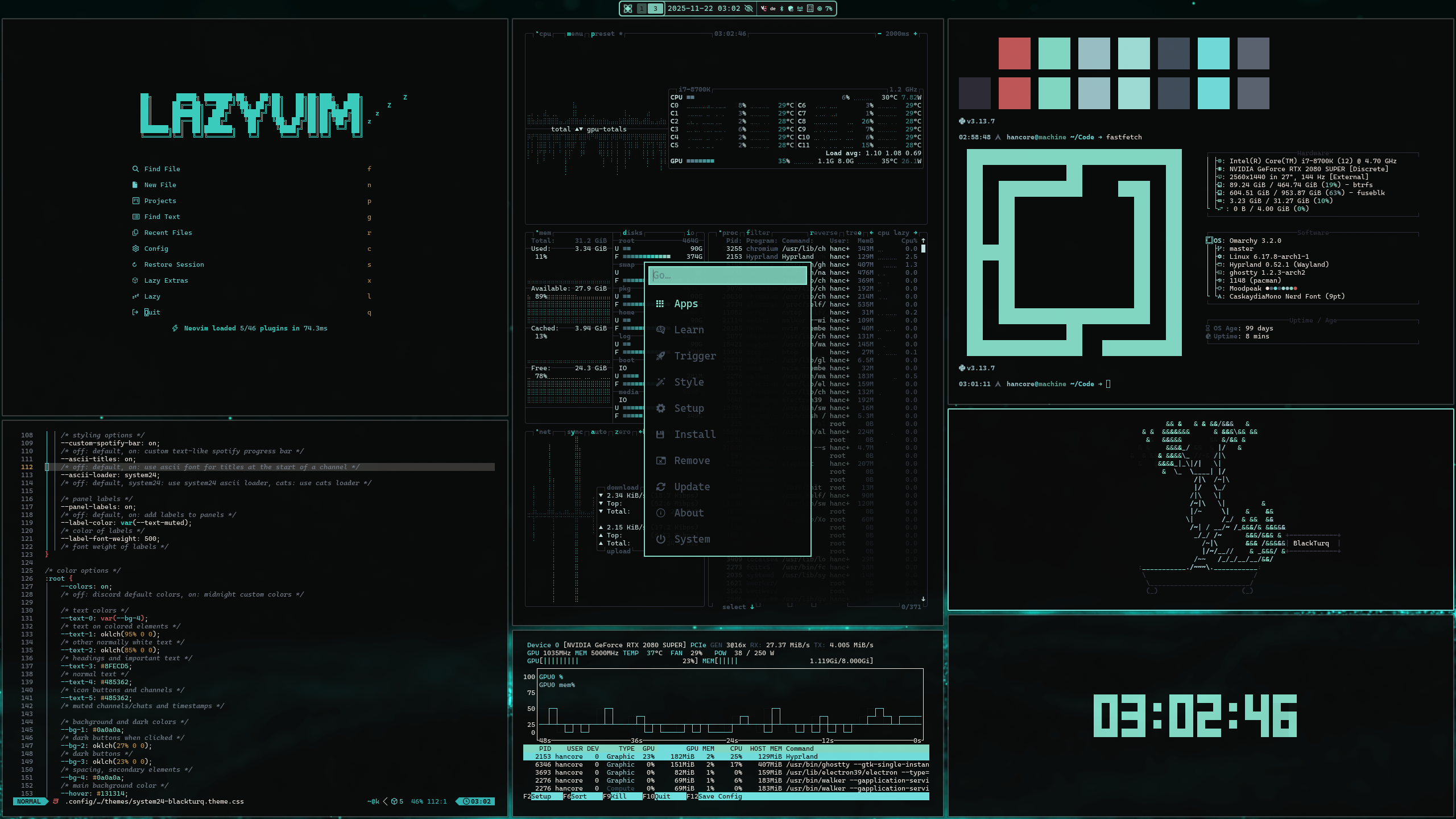Toggle sync in btop net box
The image size is (1456, 819).
(575, 432)
